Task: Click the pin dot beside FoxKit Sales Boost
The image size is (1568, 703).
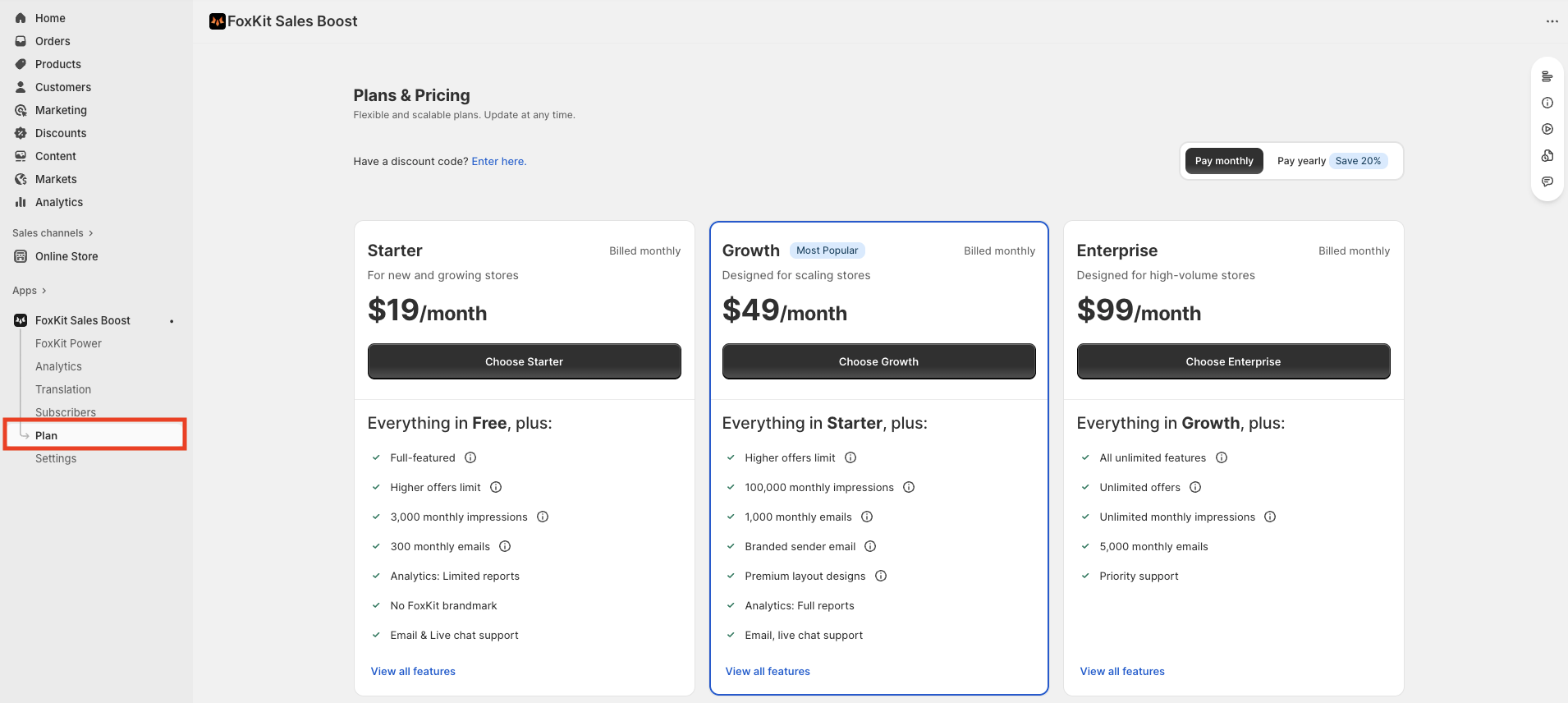Action: [x=172, y=321]
